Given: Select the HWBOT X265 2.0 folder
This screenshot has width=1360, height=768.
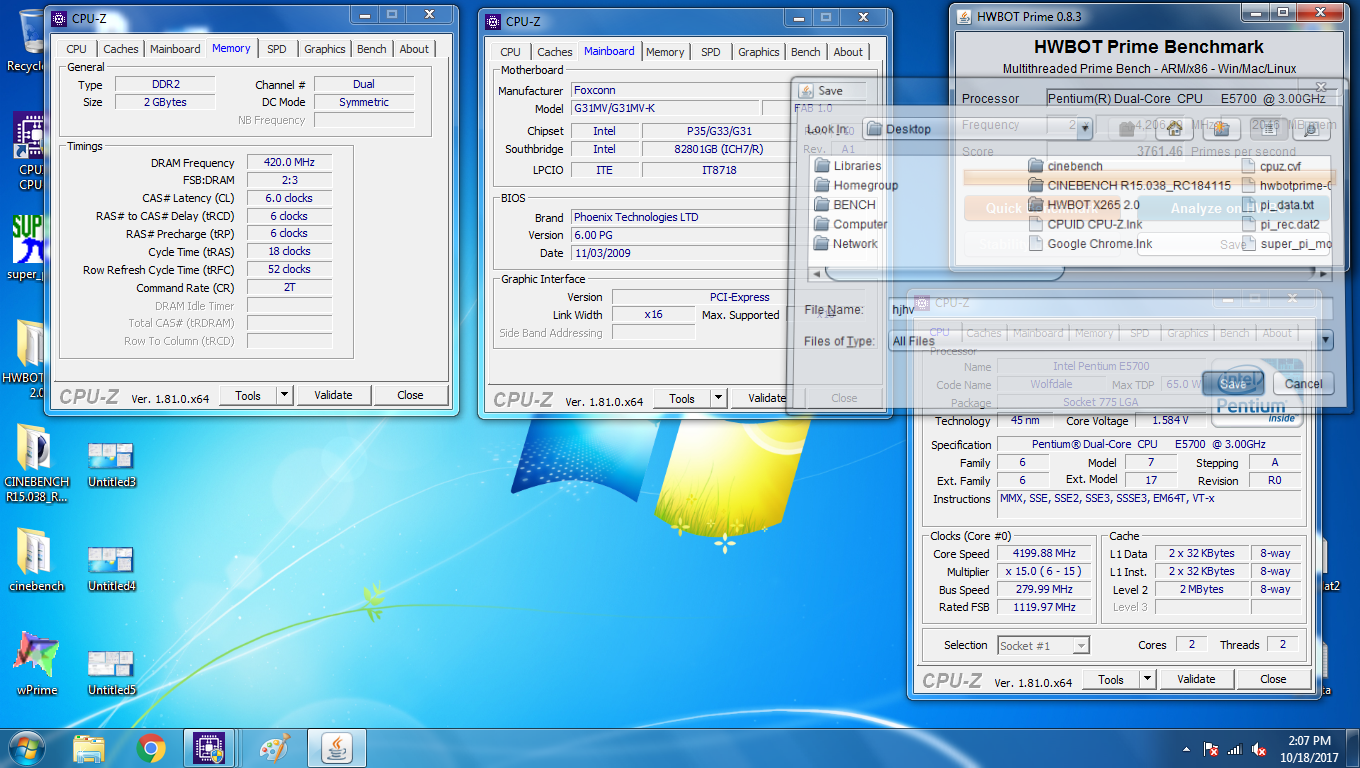Looking at the screenshot, I should 1083,204.
